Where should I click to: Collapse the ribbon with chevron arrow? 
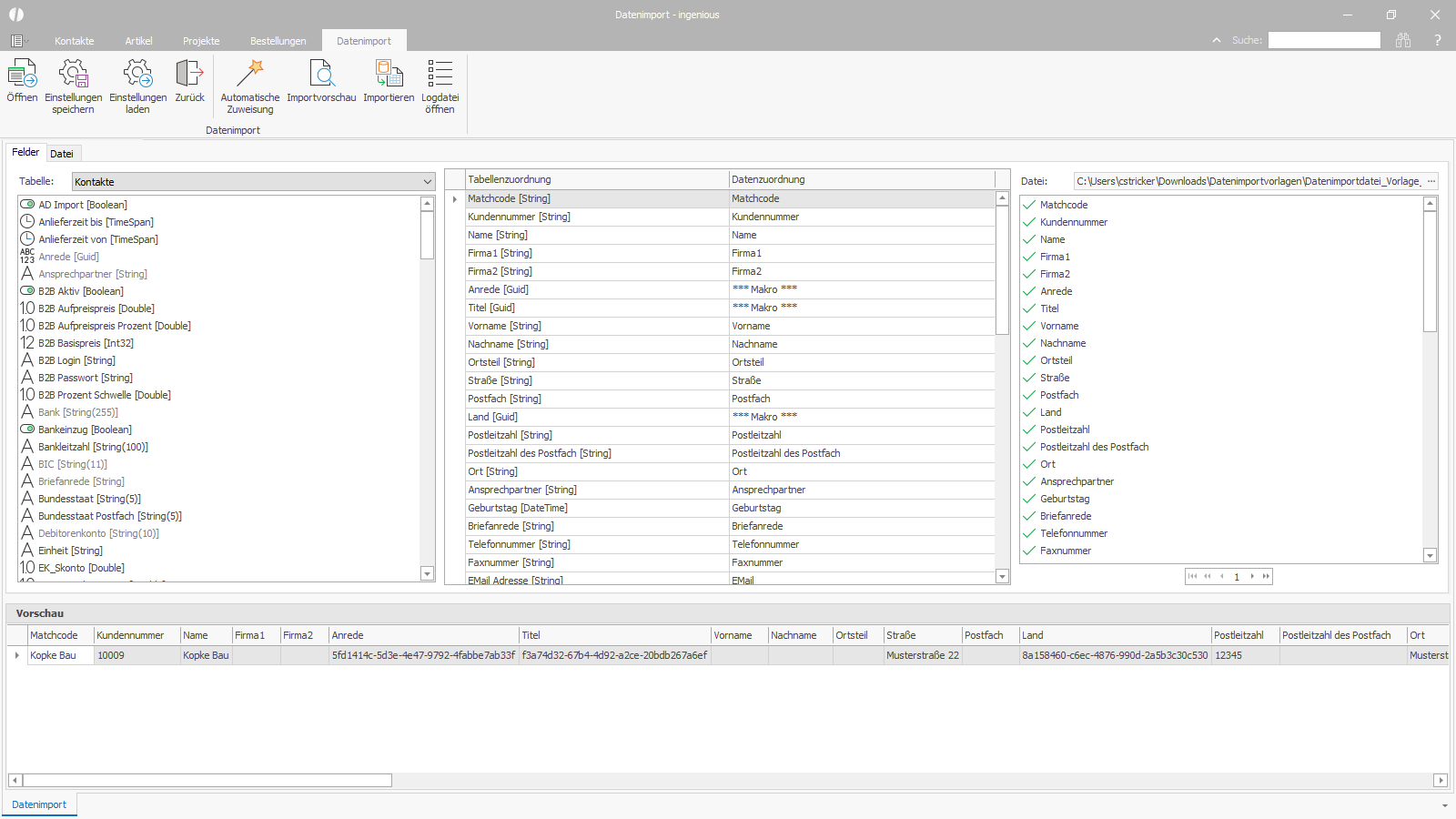pos(1217,40)
